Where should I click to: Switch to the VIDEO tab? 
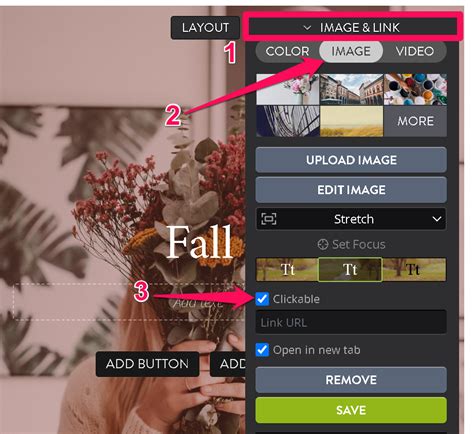tap(415, 51)
